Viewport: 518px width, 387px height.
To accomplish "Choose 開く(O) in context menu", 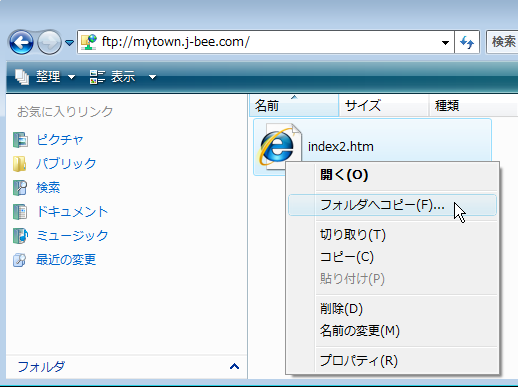I will point(392,175).
